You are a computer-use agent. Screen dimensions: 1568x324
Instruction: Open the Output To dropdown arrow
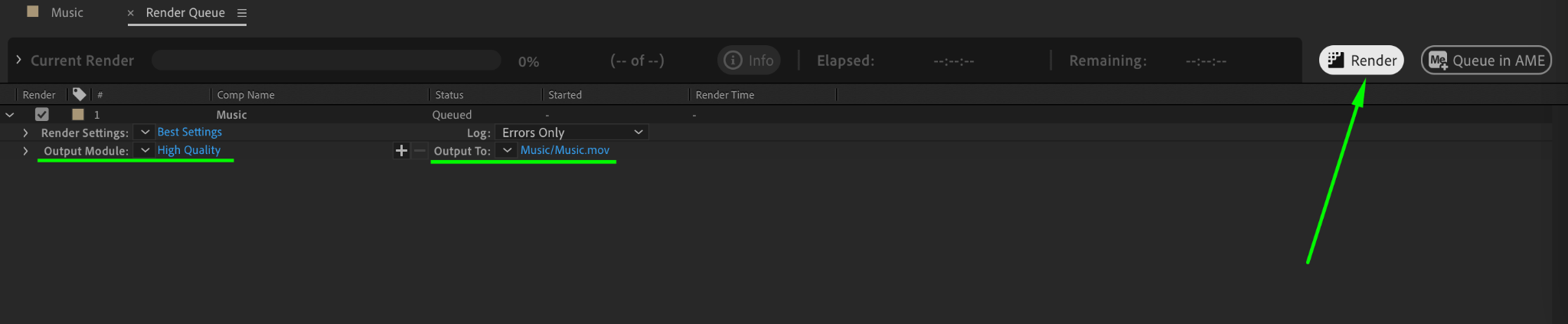[507, 151]
